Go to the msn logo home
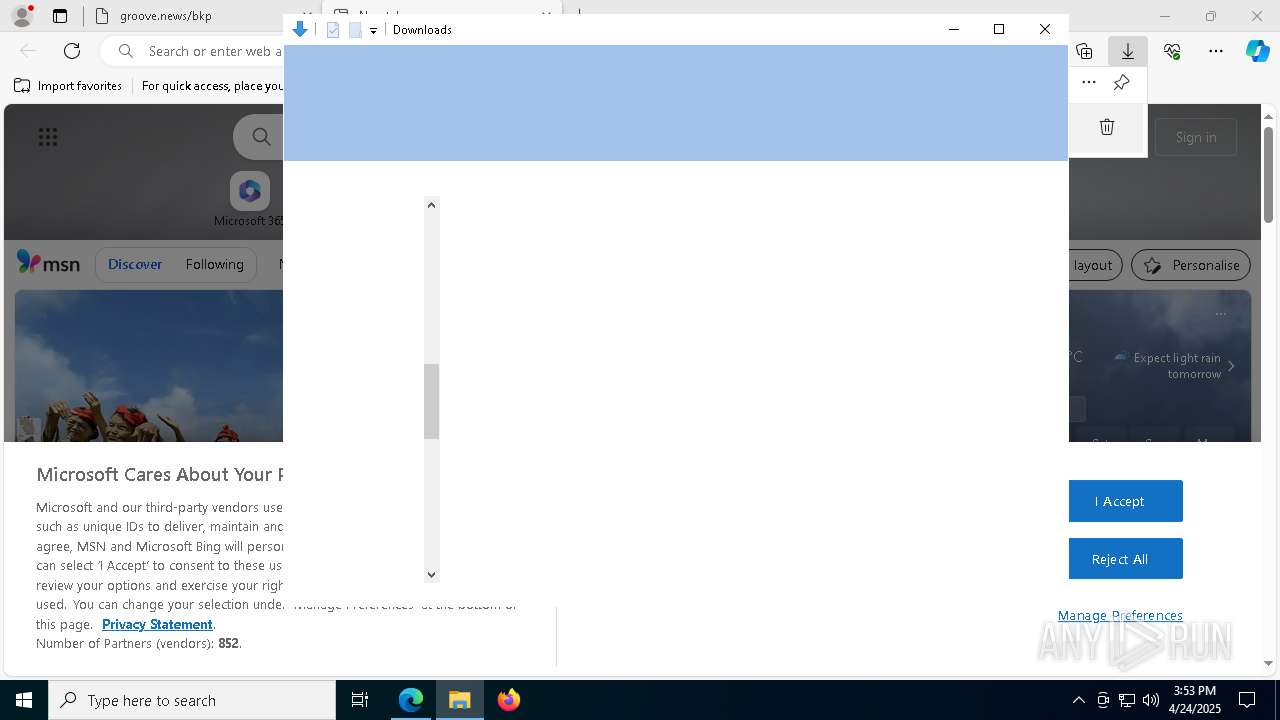The image size is (1280, 720). click(48, 263)
